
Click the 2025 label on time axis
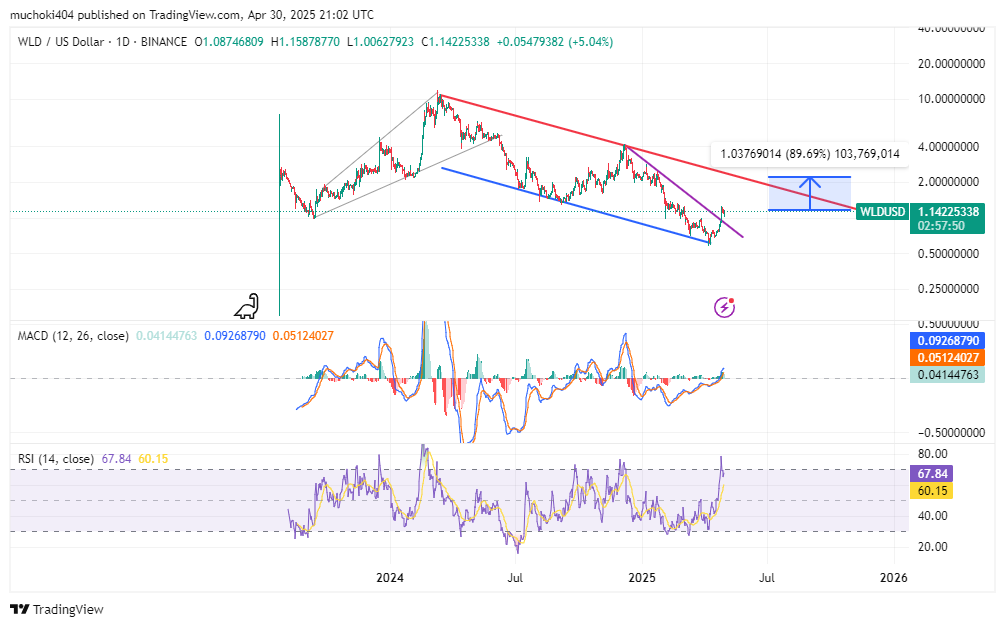pos(642,578)
